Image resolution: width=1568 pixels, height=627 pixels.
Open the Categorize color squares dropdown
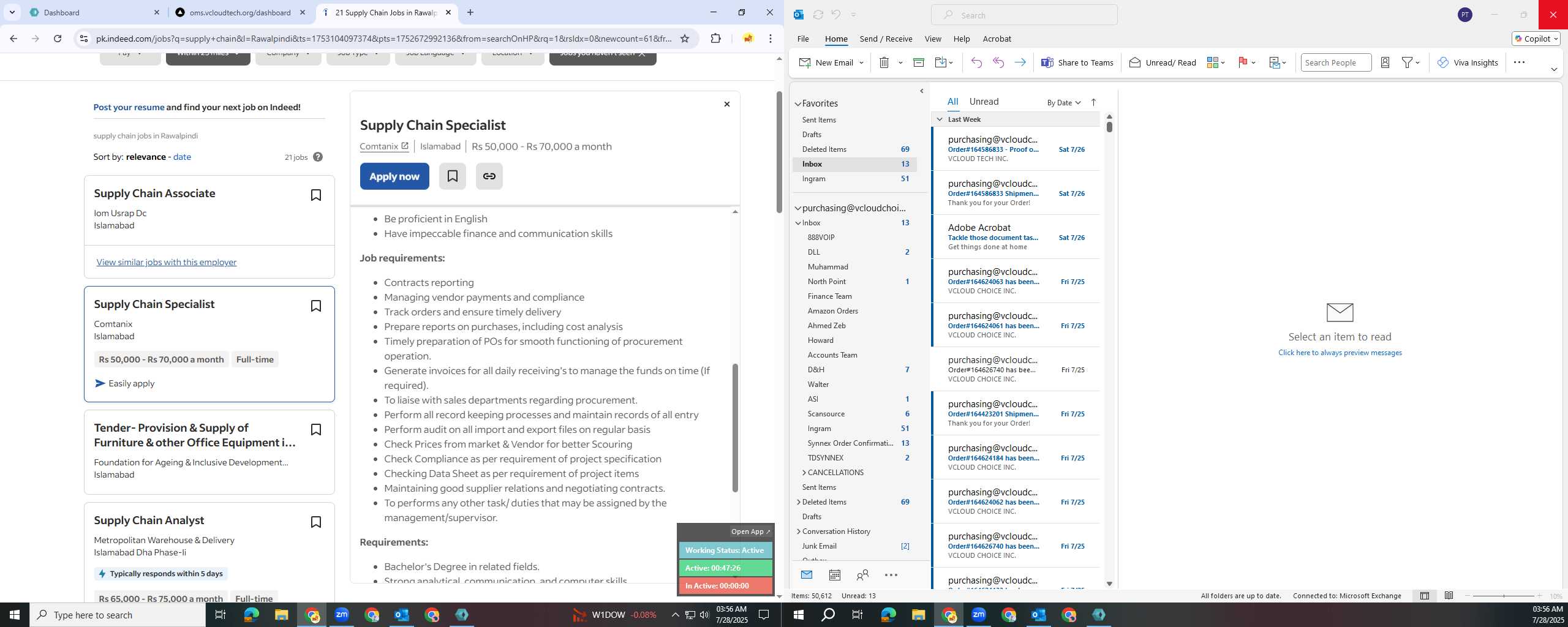click(1216, 62)
